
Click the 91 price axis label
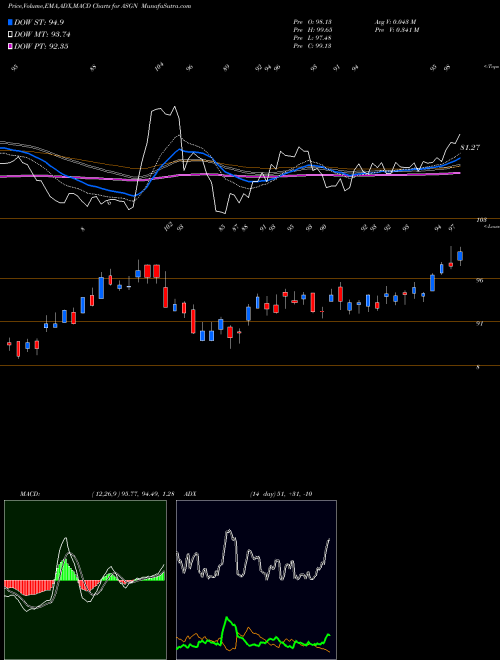479,323
